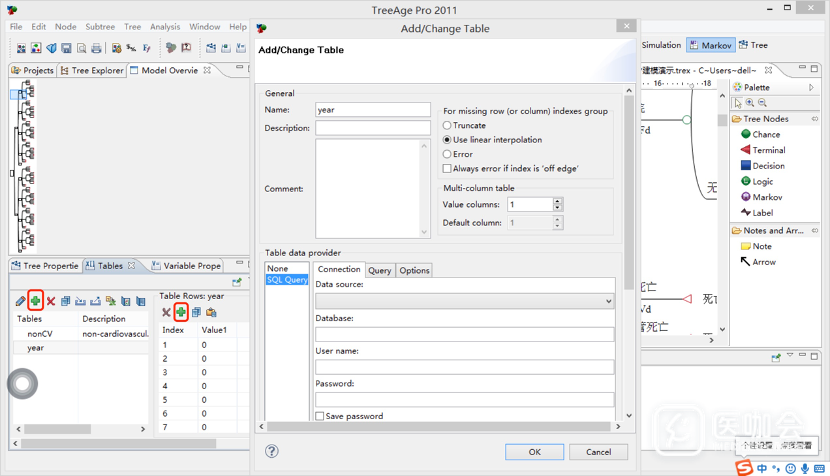The width and height of the screenshot is (830, 476).
Task: Click green plus to add new table
Action: click(35, 300)
